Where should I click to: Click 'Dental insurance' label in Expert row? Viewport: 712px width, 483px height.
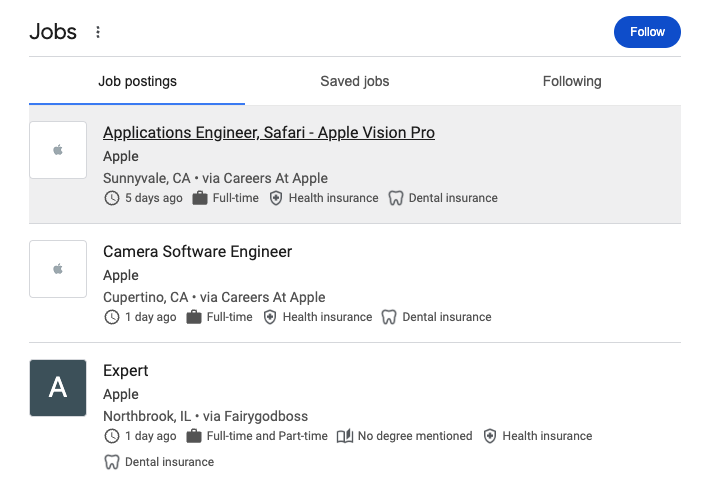pyautogui.click(x=169, y=462)
